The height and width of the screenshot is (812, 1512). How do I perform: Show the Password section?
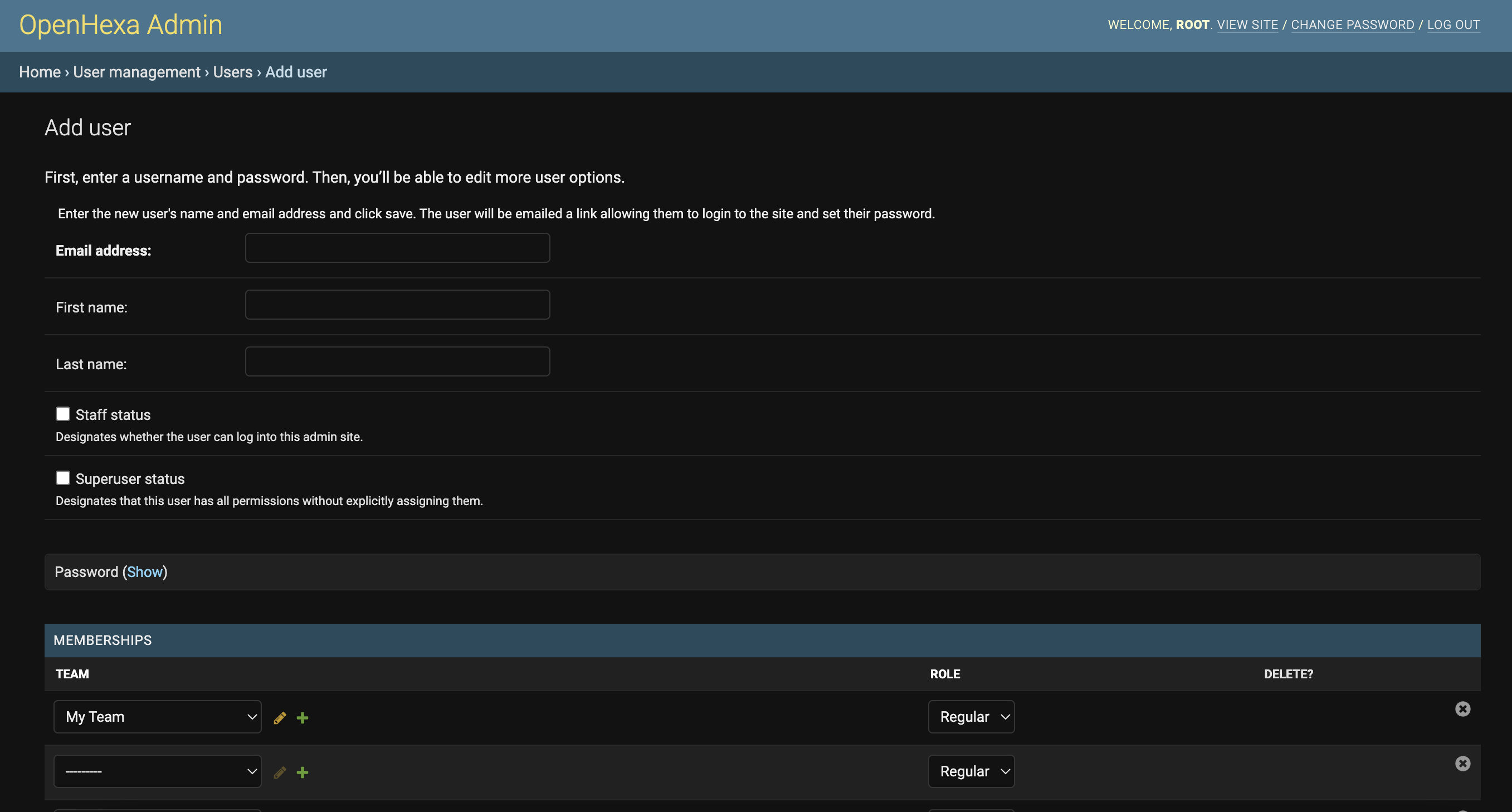[x=144, y=572]
